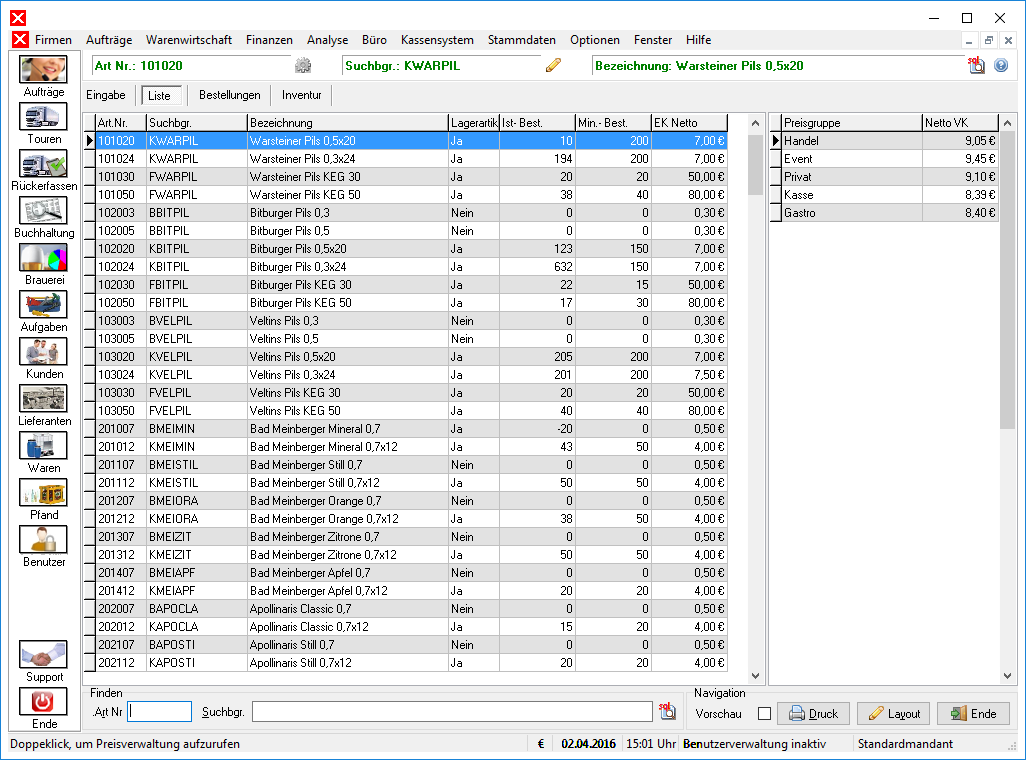Select the Event price group row

tap(884, 158)
